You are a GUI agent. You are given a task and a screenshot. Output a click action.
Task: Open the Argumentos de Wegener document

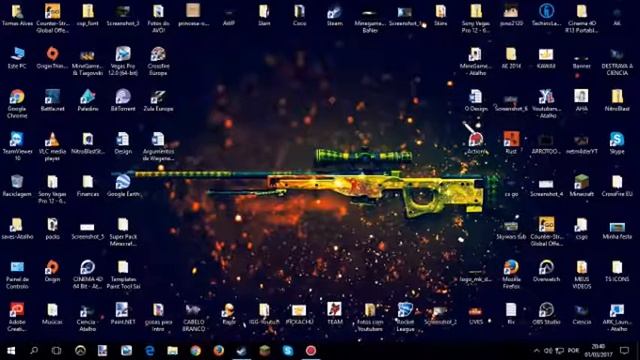[158, 147]
